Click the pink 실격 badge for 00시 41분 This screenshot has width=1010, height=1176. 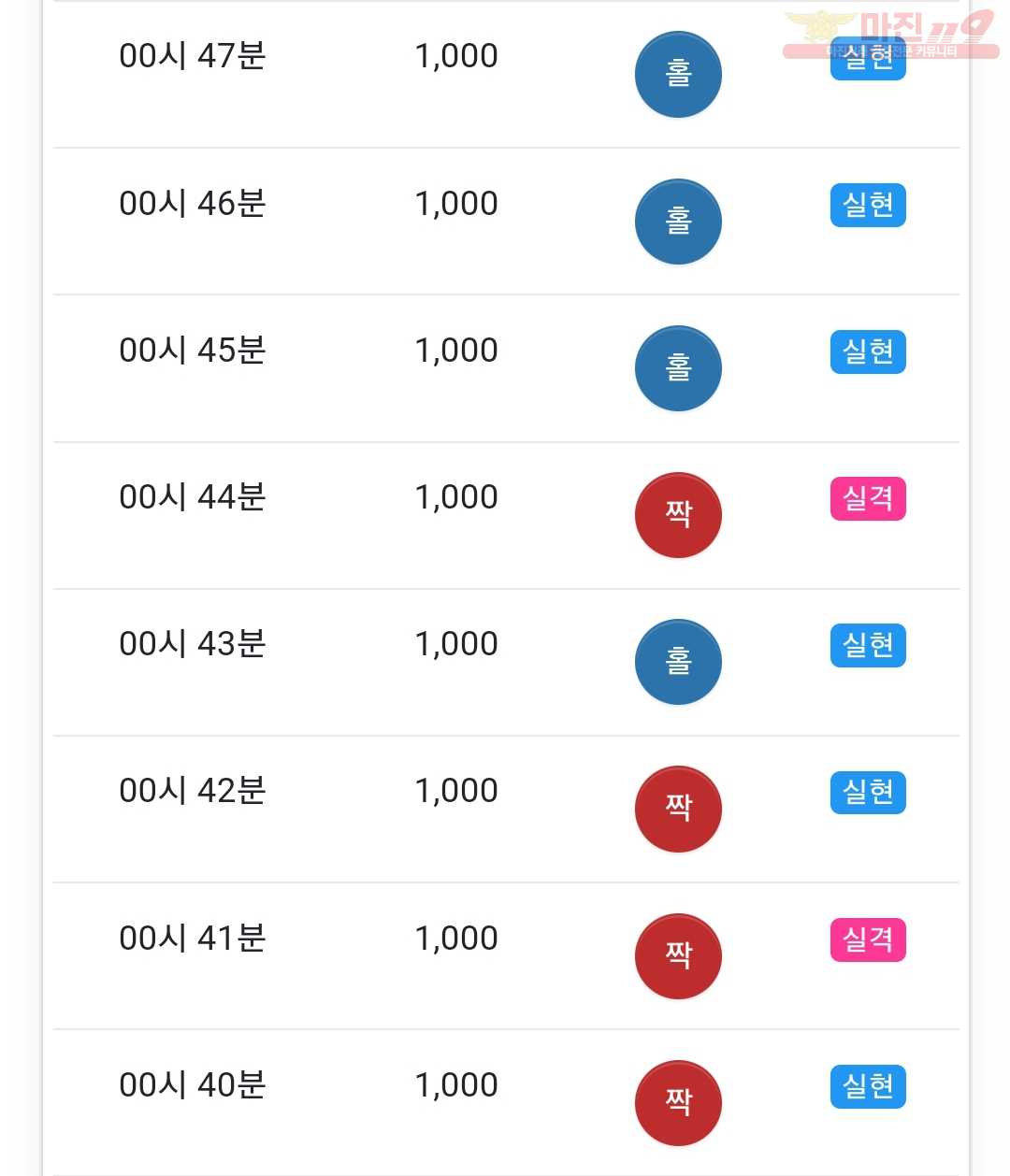tap(868, 940)
